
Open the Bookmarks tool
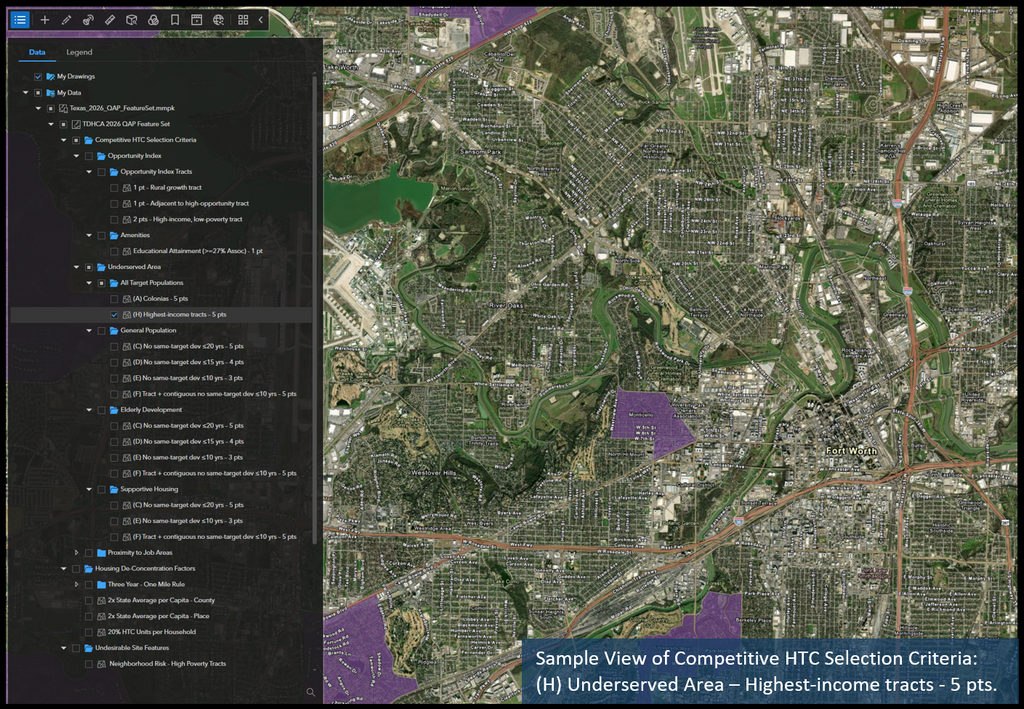[174, 19]
